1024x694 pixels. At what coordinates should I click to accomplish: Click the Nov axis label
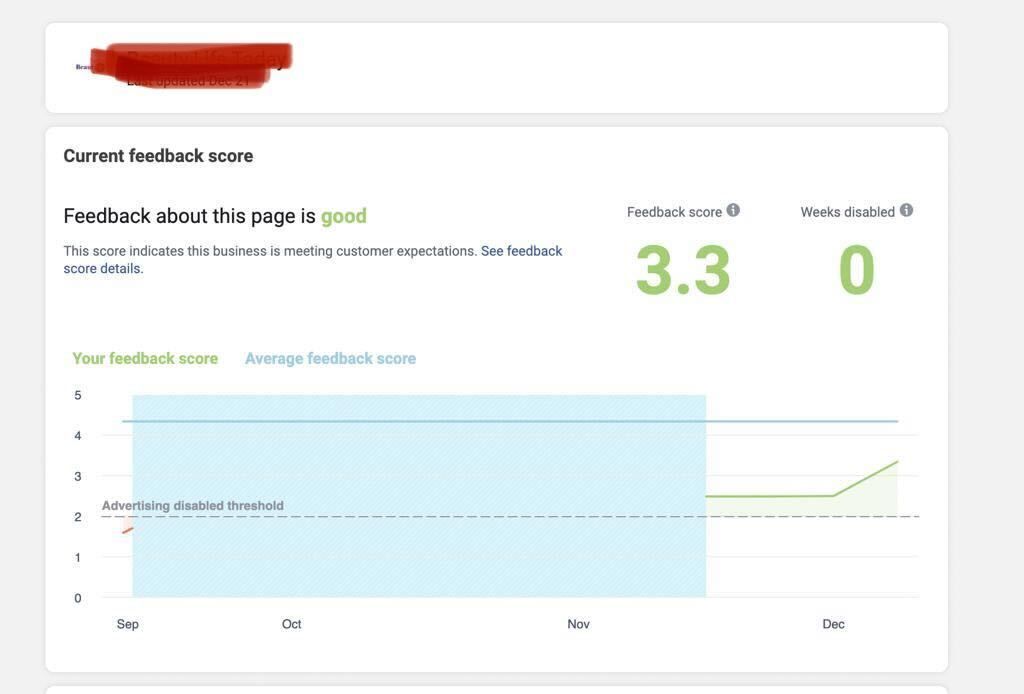pos(579,624)
